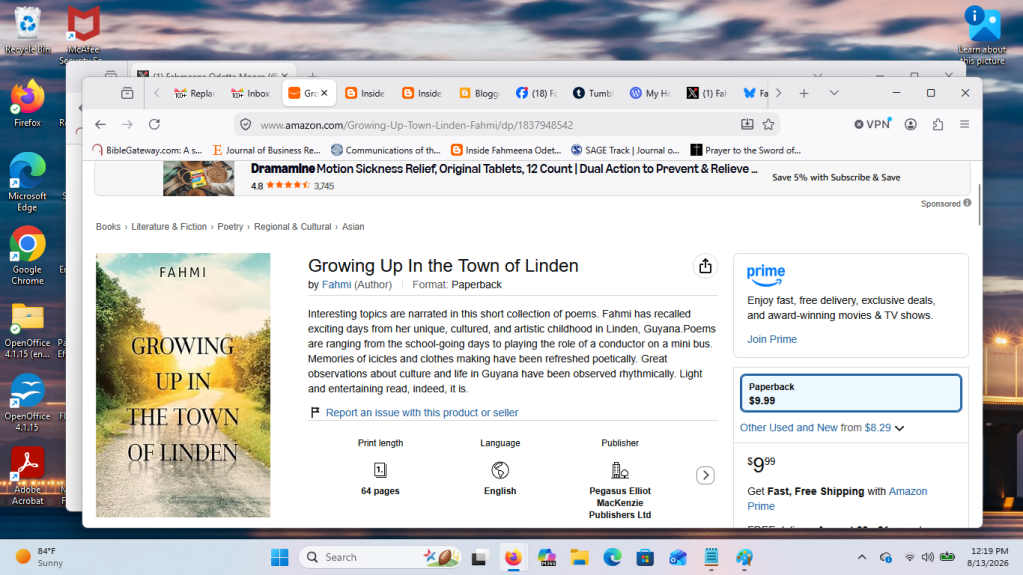The height and width of the screenshot is (575, 1023).
Task: Share the book via the share icon
Action: 705,266
